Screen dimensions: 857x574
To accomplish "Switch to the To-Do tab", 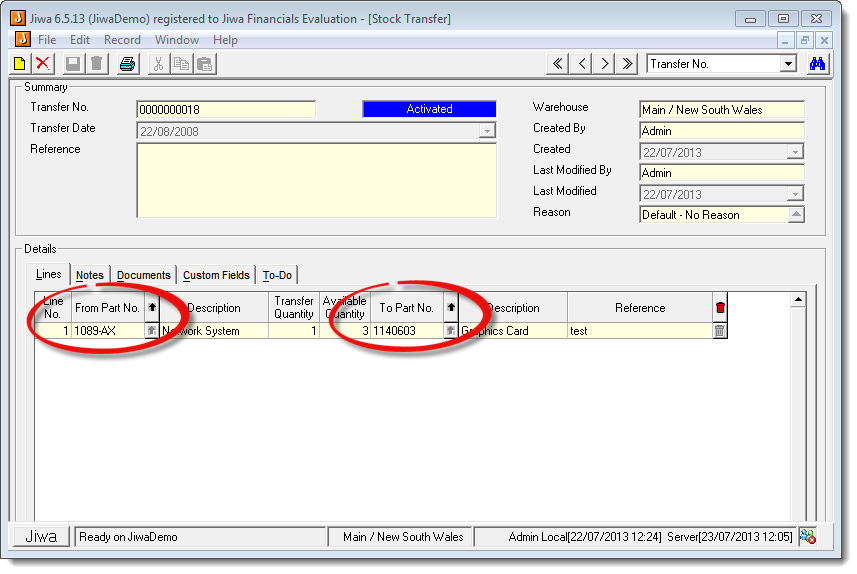I will pyautogui.click(x=277, y=275).
